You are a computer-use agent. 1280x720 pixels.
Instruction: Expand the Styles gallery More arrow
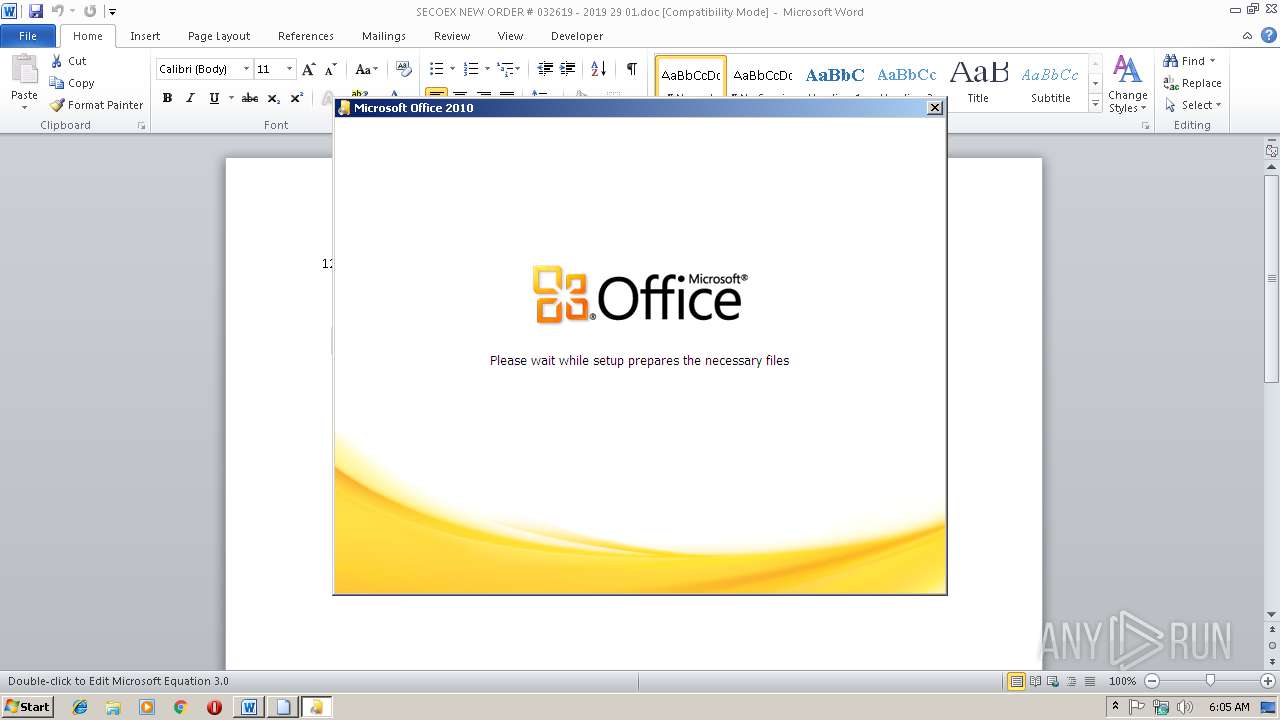click(1095, 104)
